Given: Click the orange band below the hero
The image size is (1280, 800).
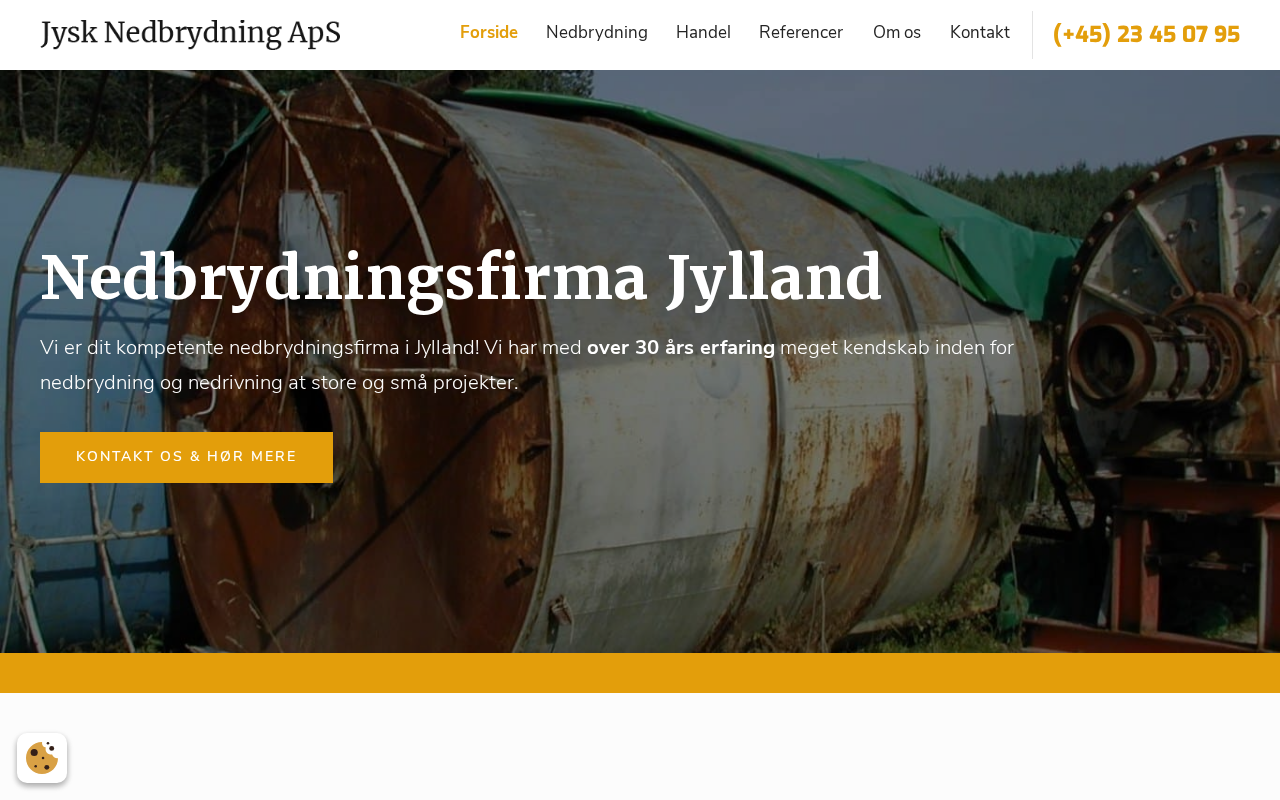Looking at the screenshot, I should click(640, 673).
